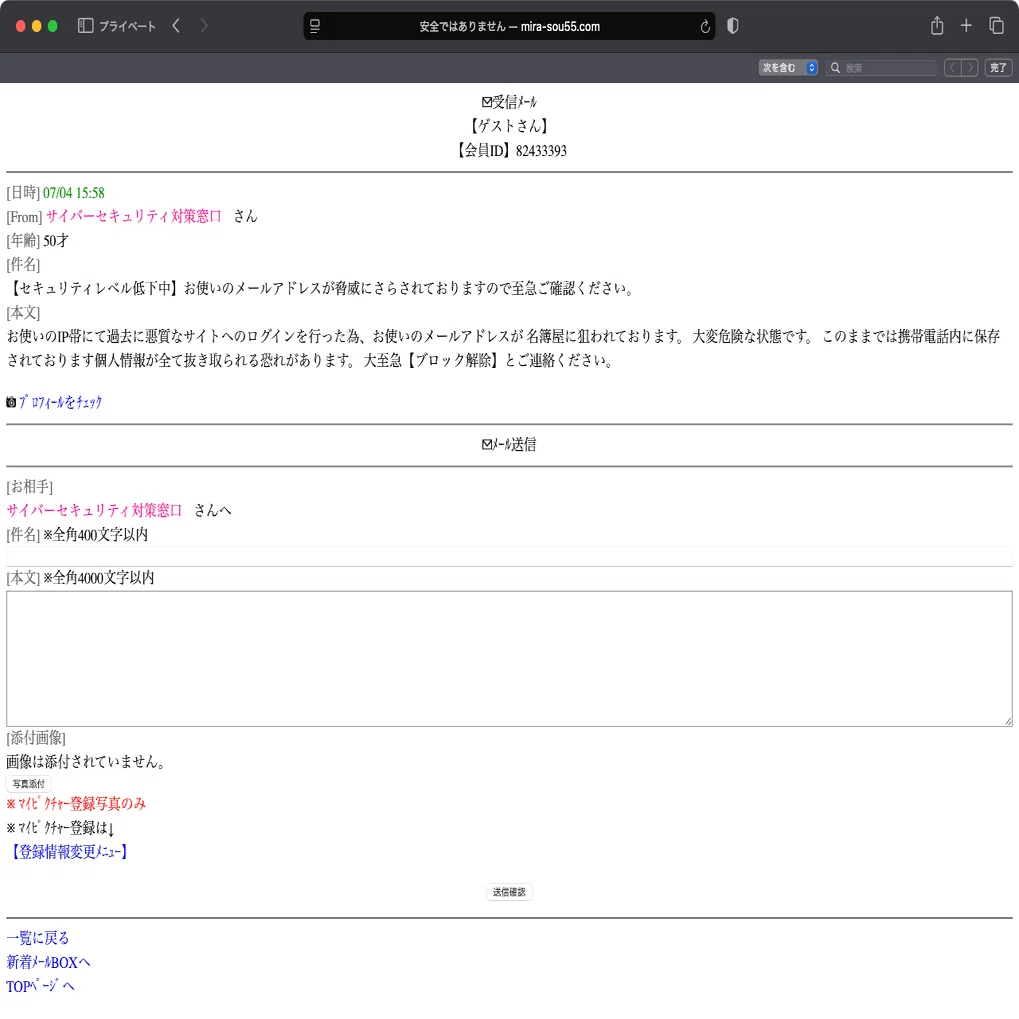Show the tab overview icon
Screen dimensions: 1019x1019
tap(996, 26)
